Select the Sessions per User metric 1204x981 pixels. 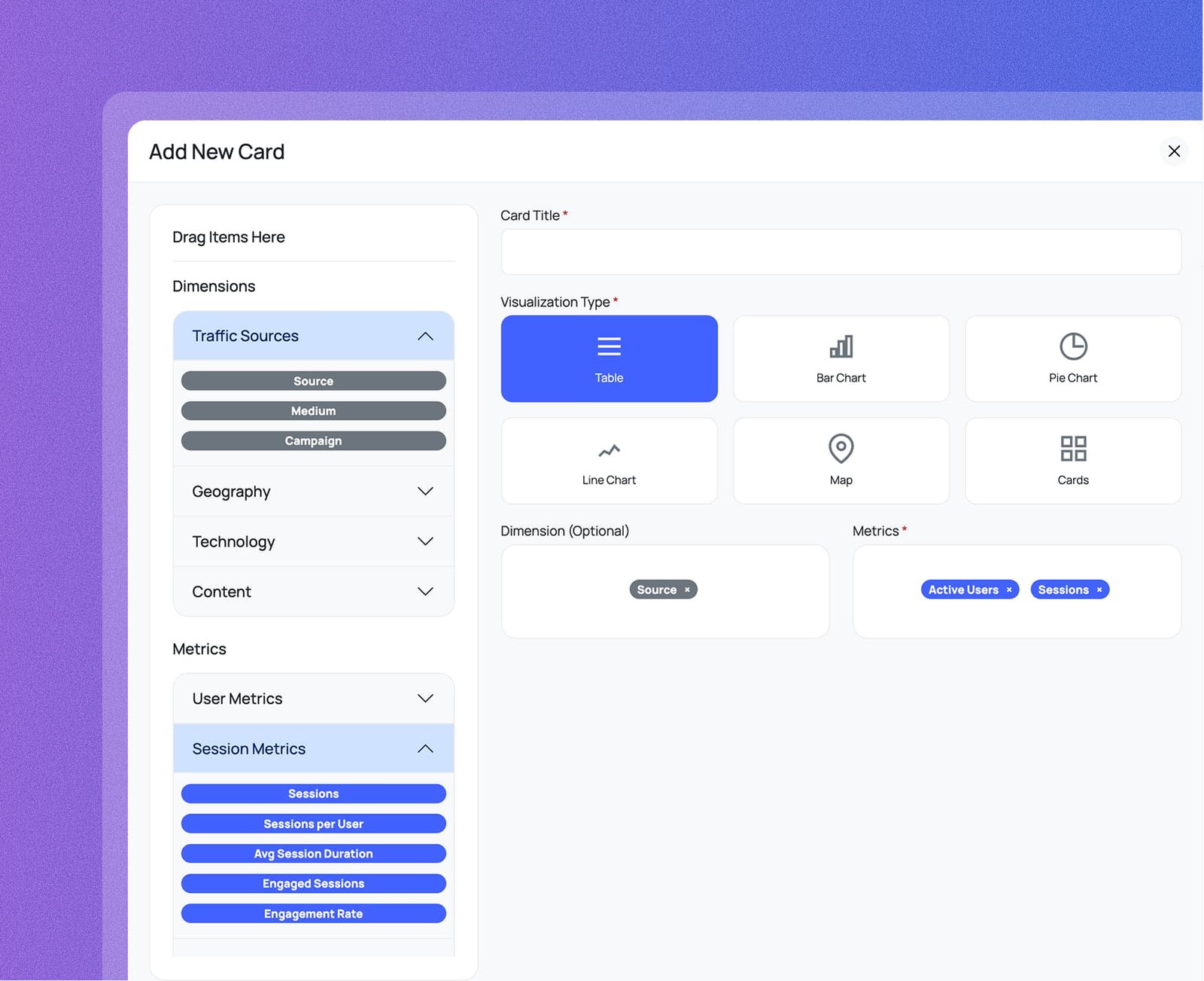point(313,823)
